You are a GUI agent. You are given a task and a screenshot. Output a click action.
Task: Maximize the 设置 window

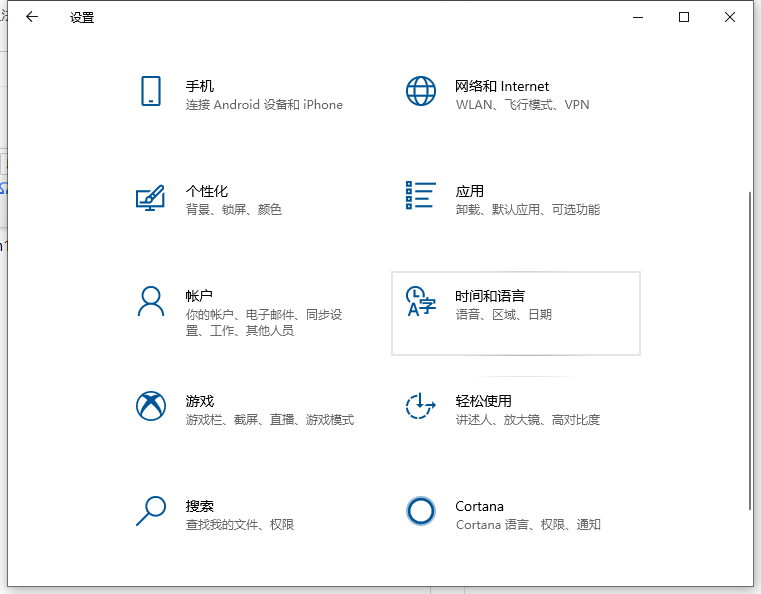[684, 17]
